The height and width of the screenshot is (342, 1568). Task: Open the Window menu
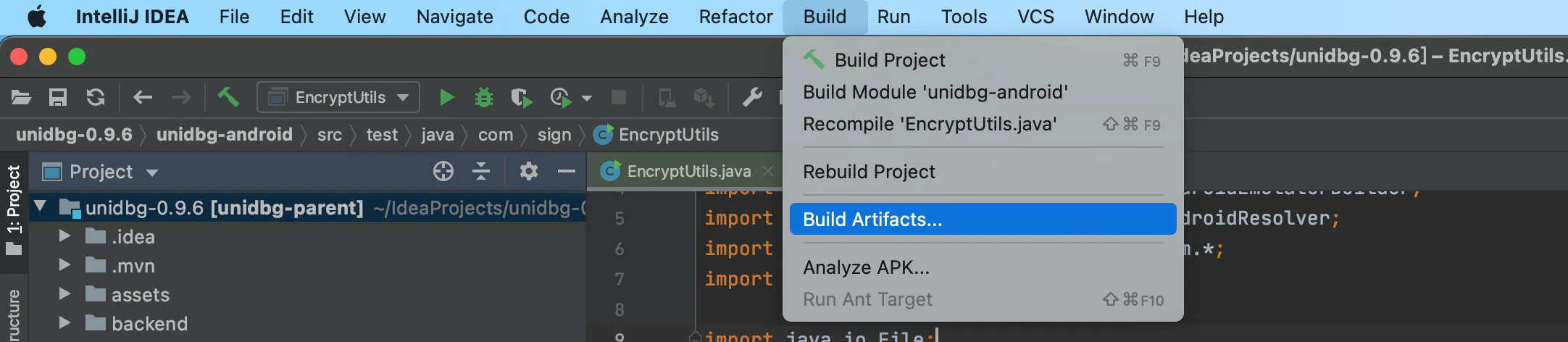click(1119, 16)
